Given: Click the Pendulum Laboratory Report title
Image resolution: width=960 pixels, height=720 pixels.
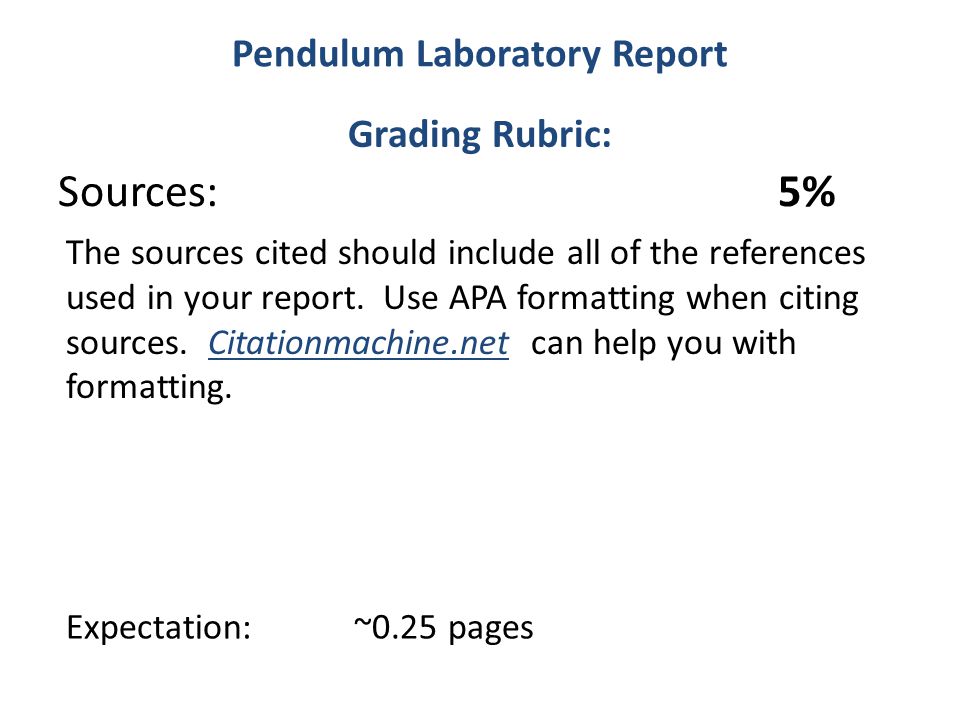Looking at the screenshot, I should (x=480, y=55).
